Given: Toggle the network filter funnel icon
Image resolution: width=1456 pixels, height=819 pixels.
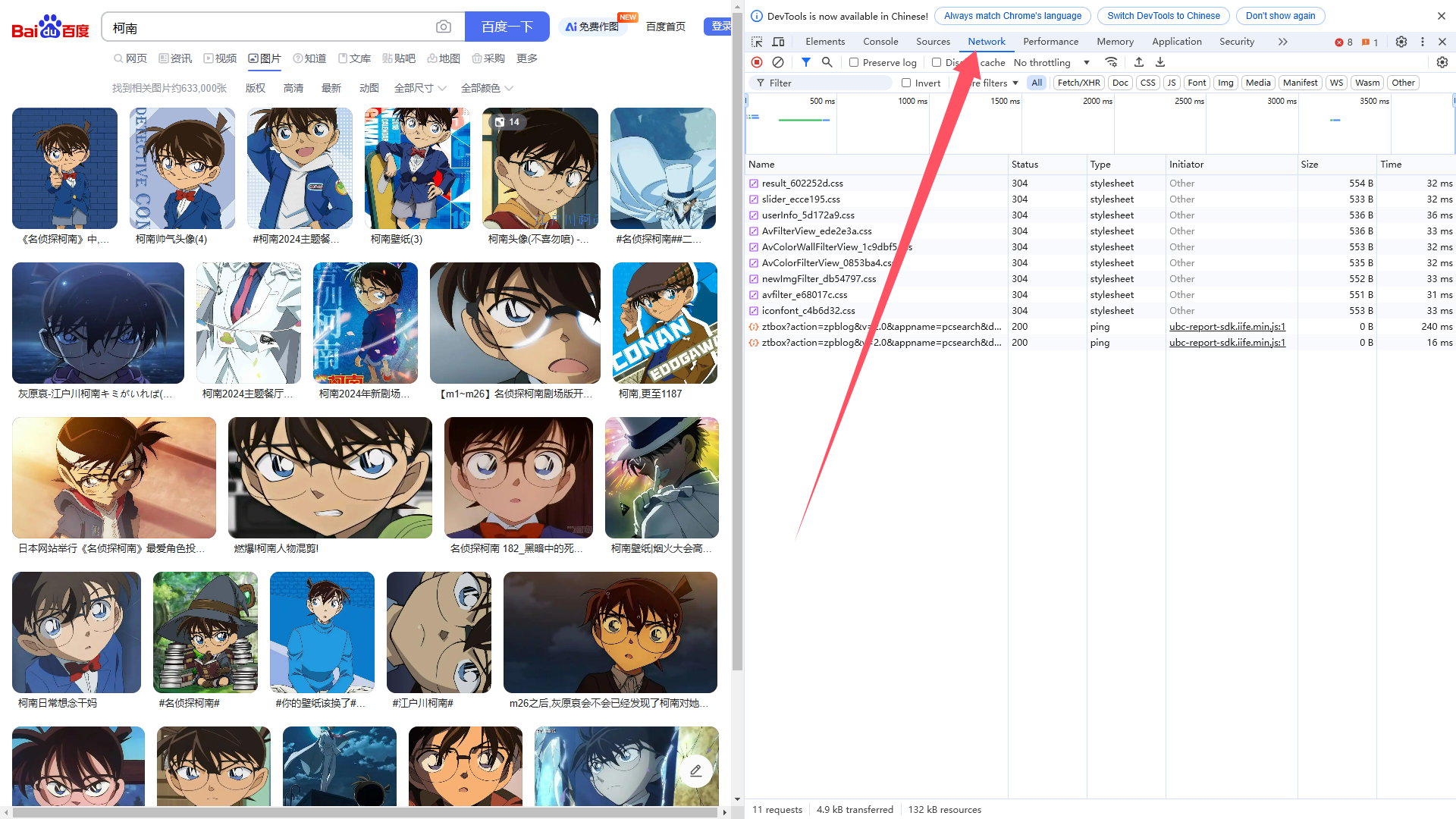Looking at the screenshot, I should click(806, 62).
